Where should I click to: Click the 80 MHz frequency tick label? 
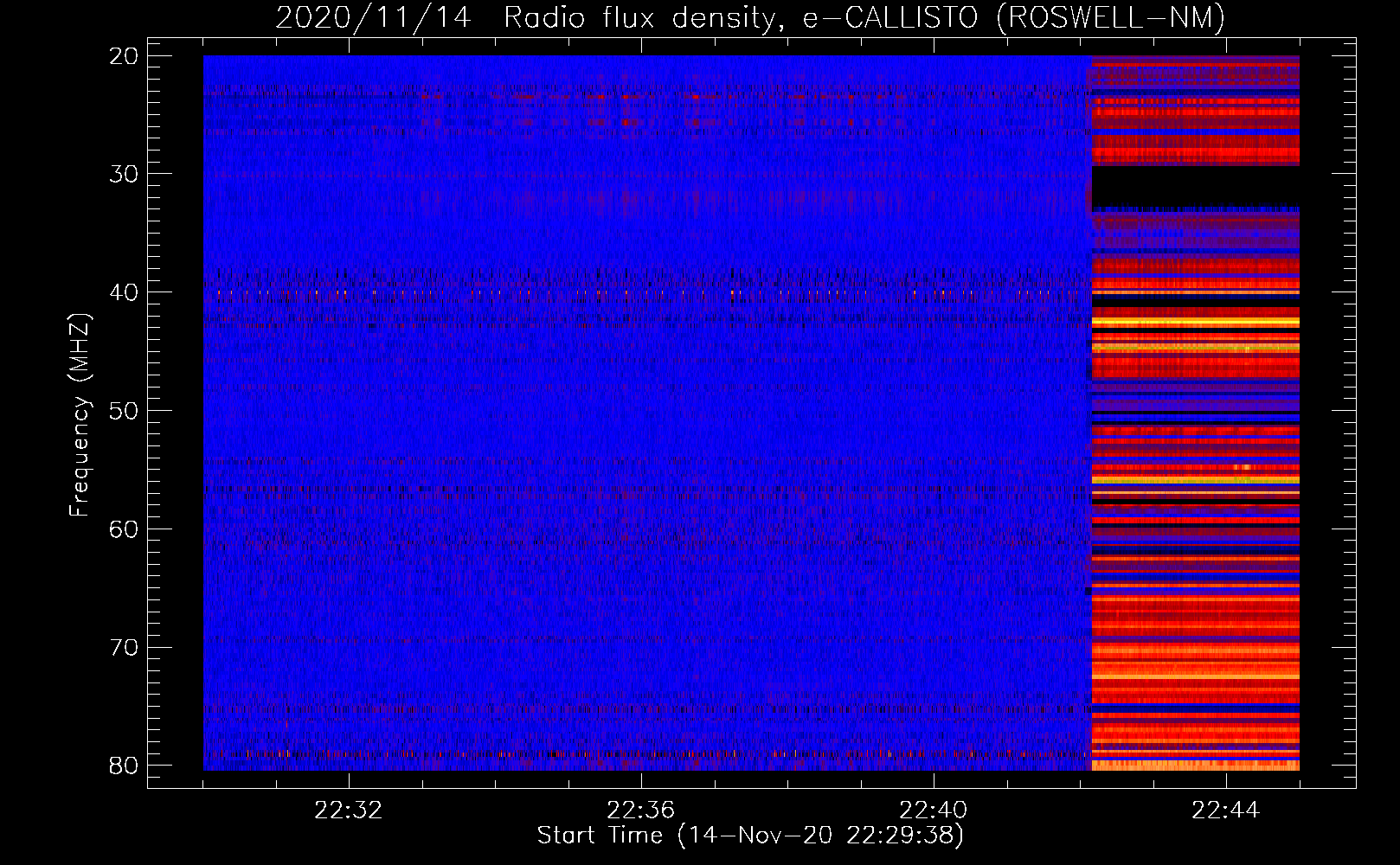(124, 766)
